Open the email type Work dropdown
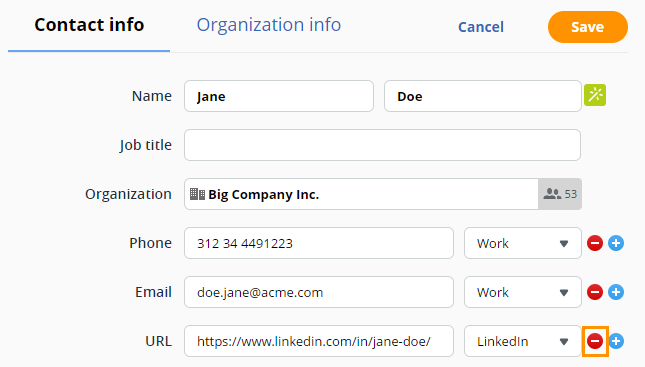 pos(523,292)
